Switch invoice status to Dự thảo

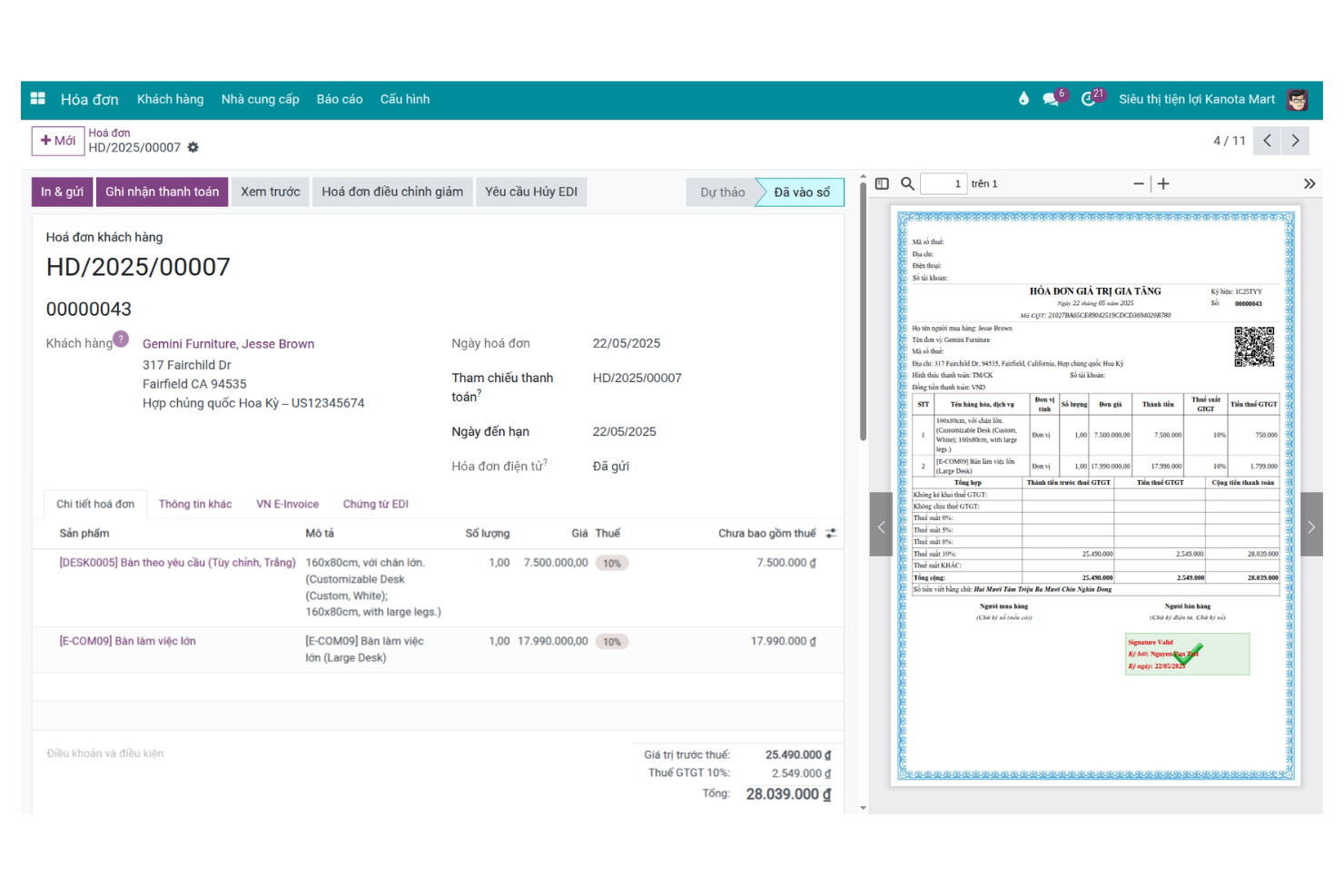pyautogui.click(x=721, y=192)
